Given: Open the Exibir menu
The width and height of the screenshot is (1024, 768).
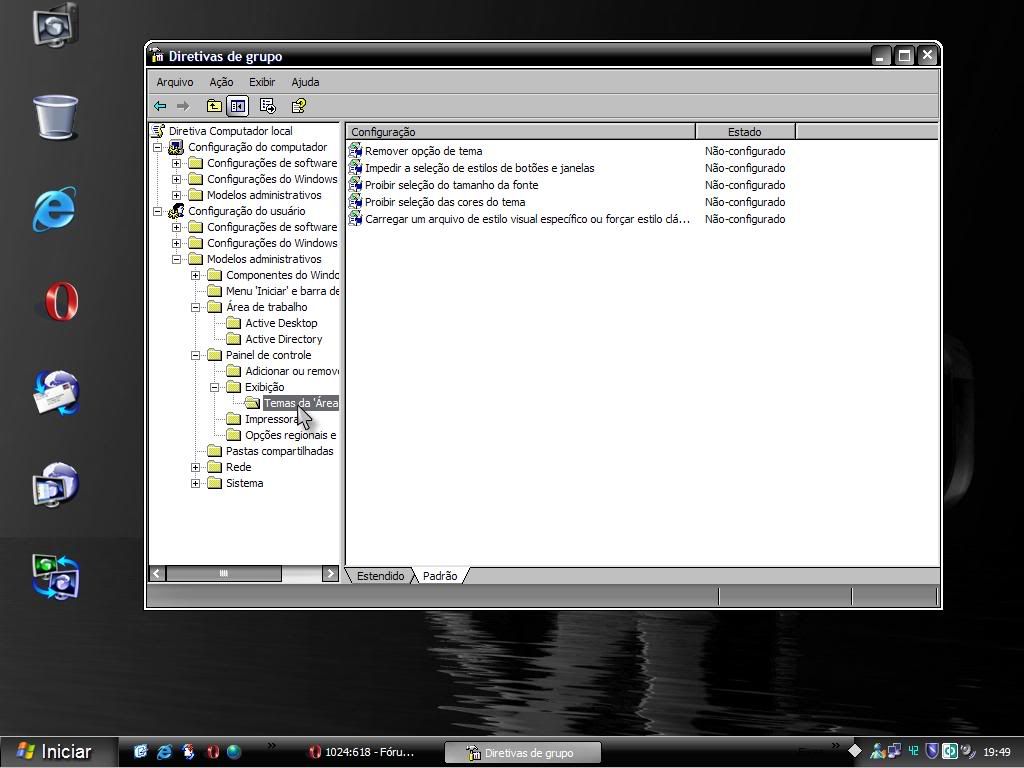Looking at the screenshot, I should 262,82.
